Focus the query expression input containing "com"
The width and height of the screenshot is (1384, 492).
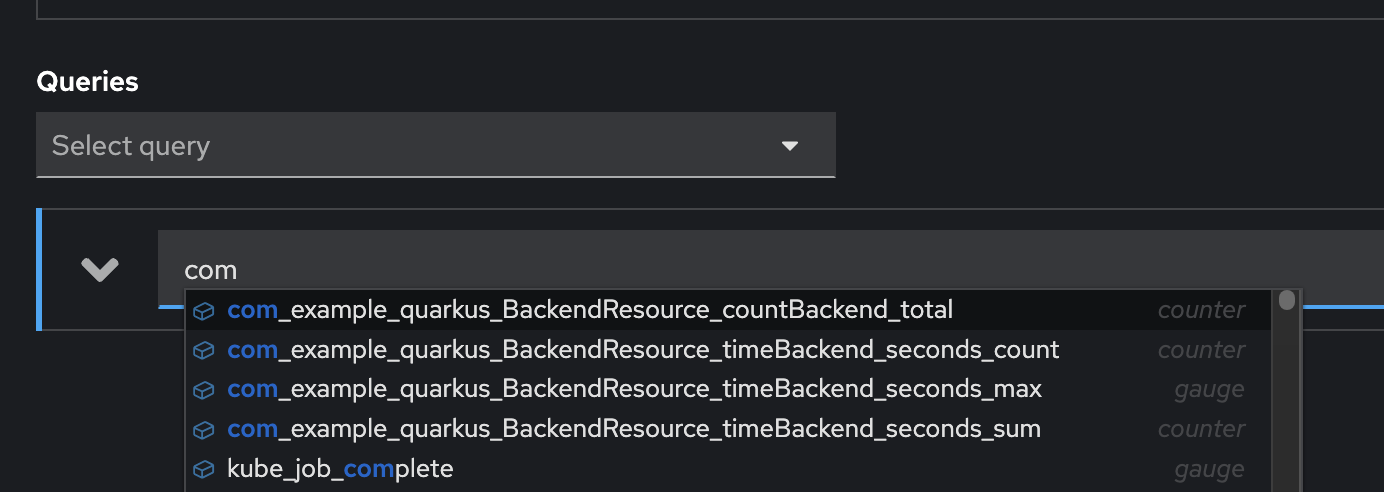coord(771,269)
